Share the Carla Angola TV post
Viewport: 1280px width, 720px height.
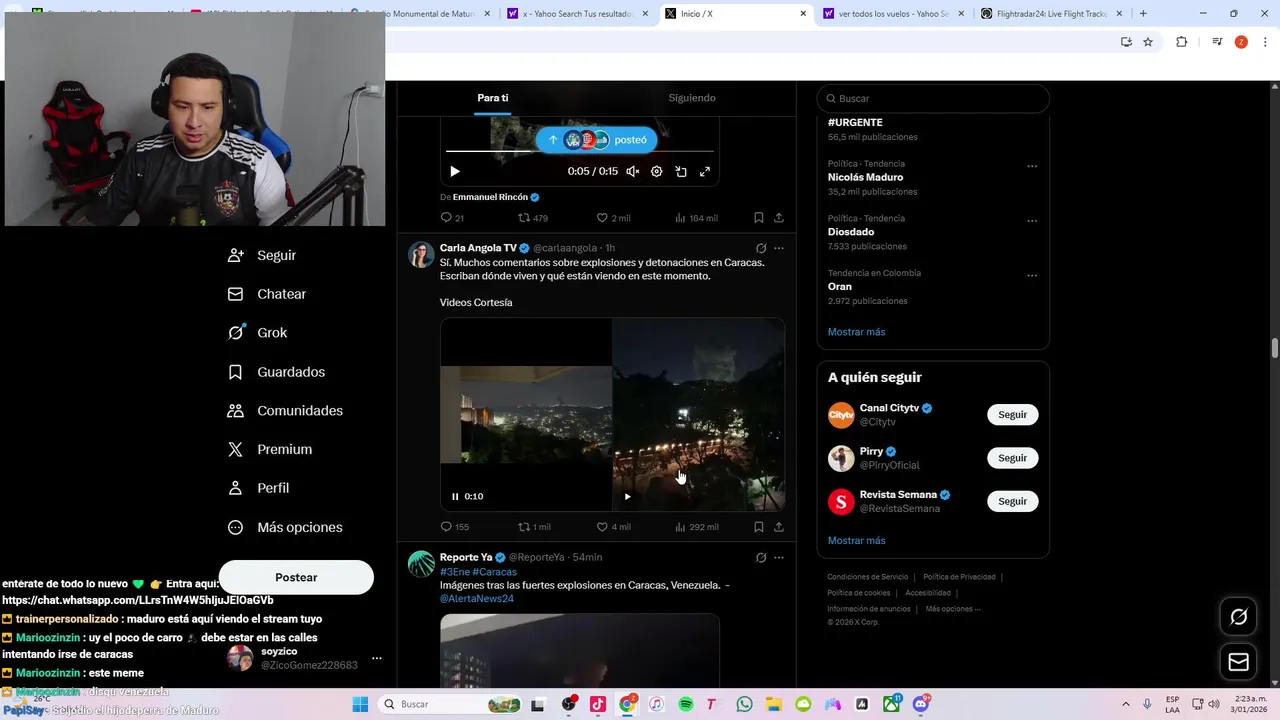[x=779, y=527]
